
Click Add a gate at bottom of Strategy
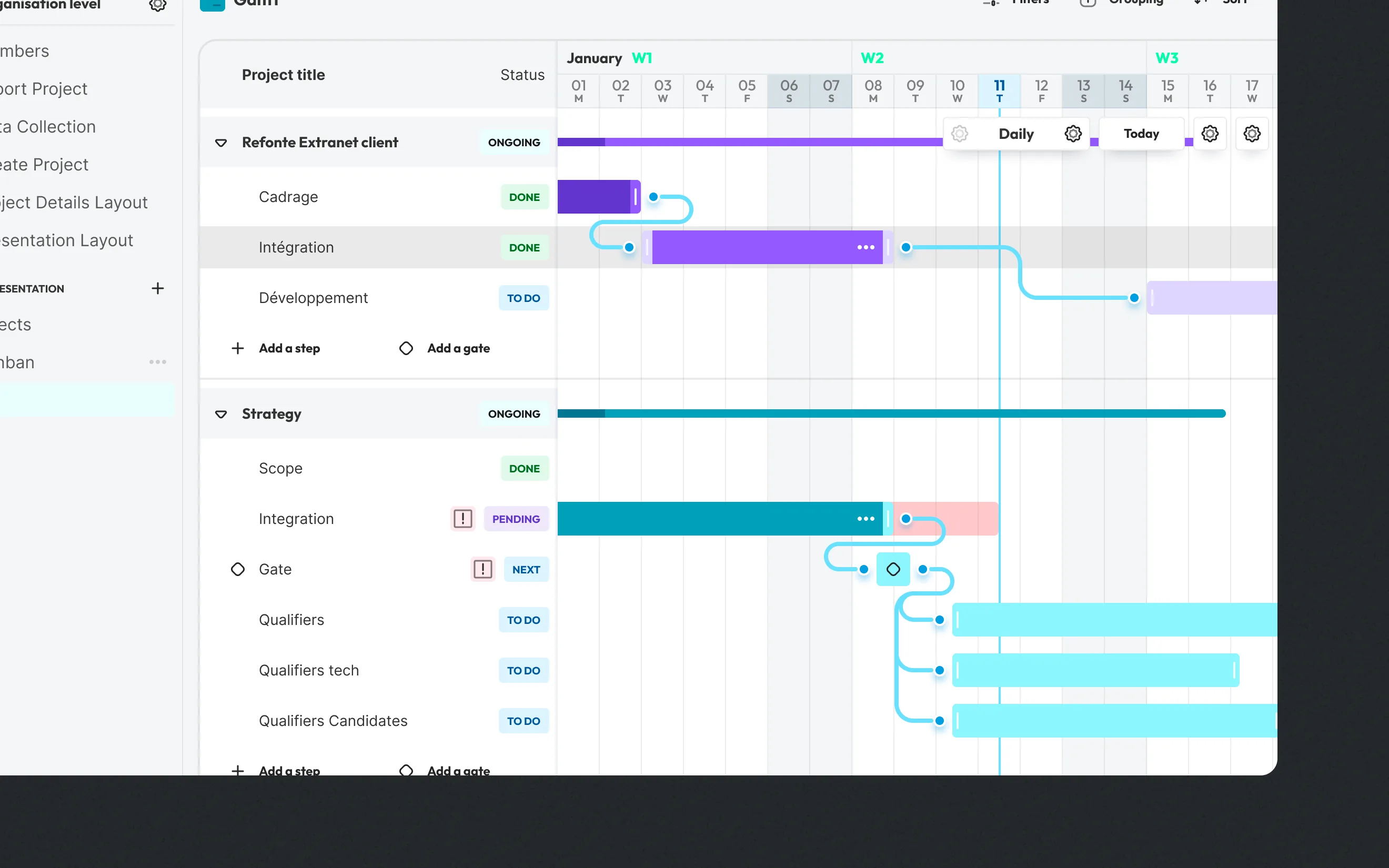[459, 770]
